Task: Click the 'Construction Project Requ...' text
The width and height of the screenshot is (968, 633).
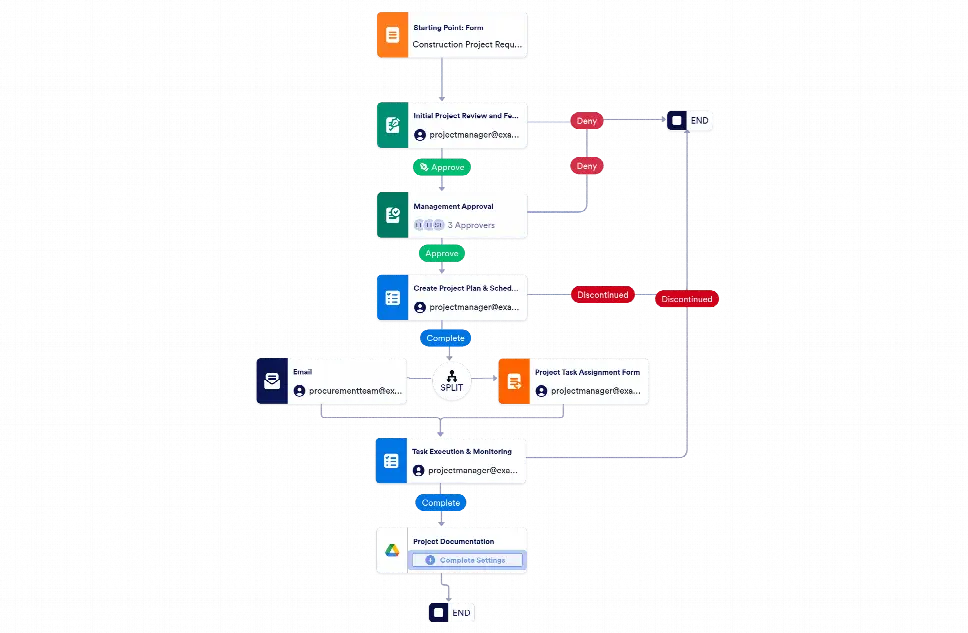Action: coord(467,44)
